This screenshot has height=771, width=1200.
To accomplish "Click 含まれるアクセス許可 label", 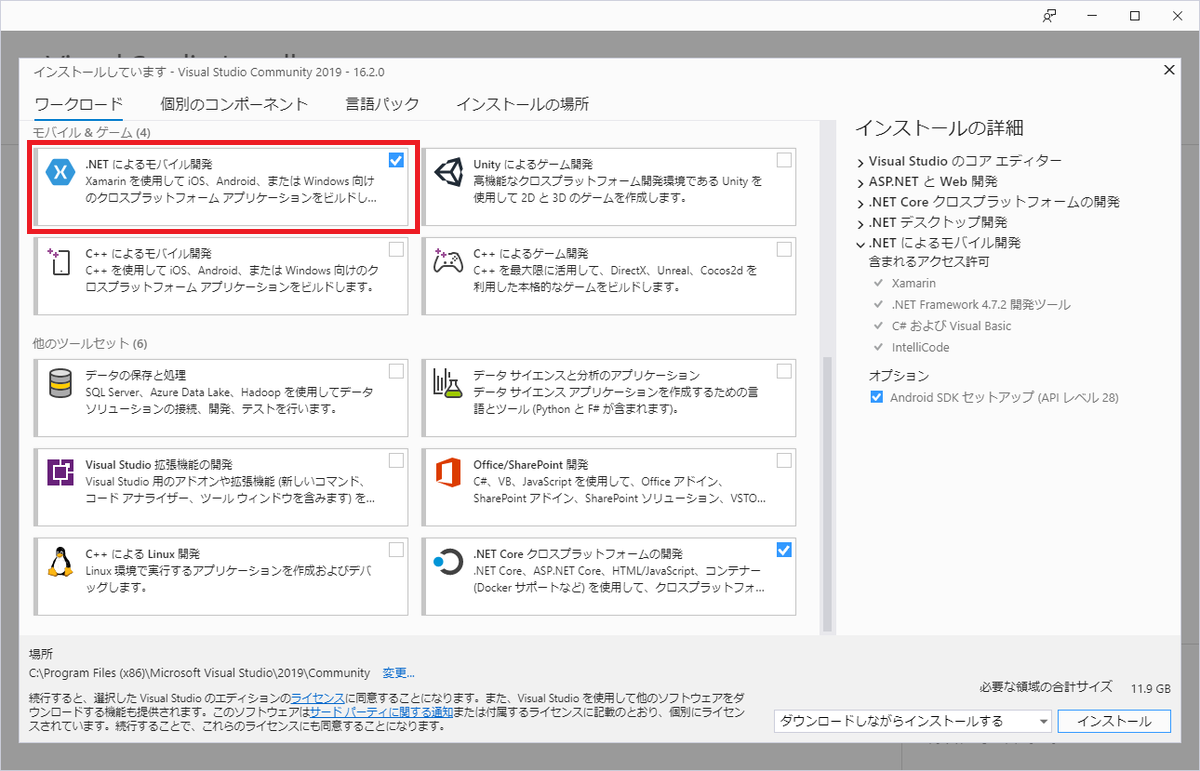I will point(929,262).
